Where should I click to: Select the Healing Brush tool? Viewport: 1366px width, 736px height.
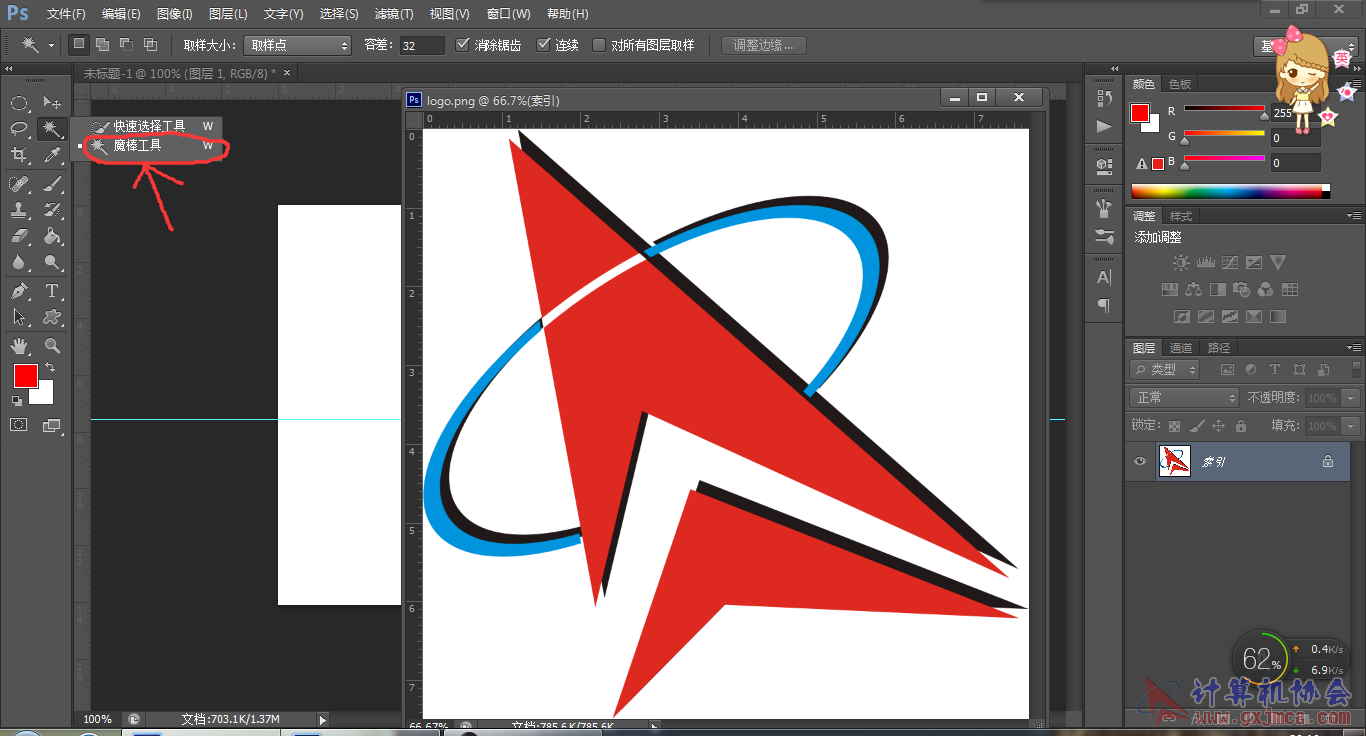[x=19, y=184]
